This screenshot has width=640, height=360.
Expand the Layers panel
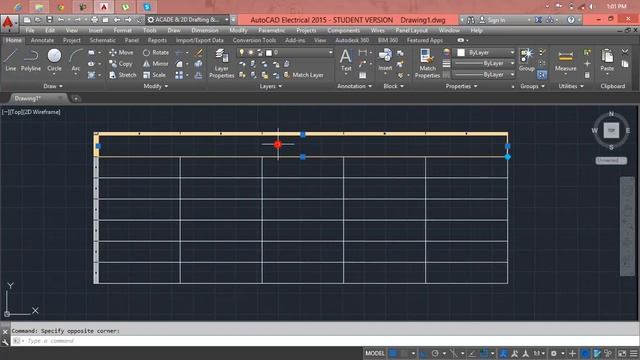(271, 86)
